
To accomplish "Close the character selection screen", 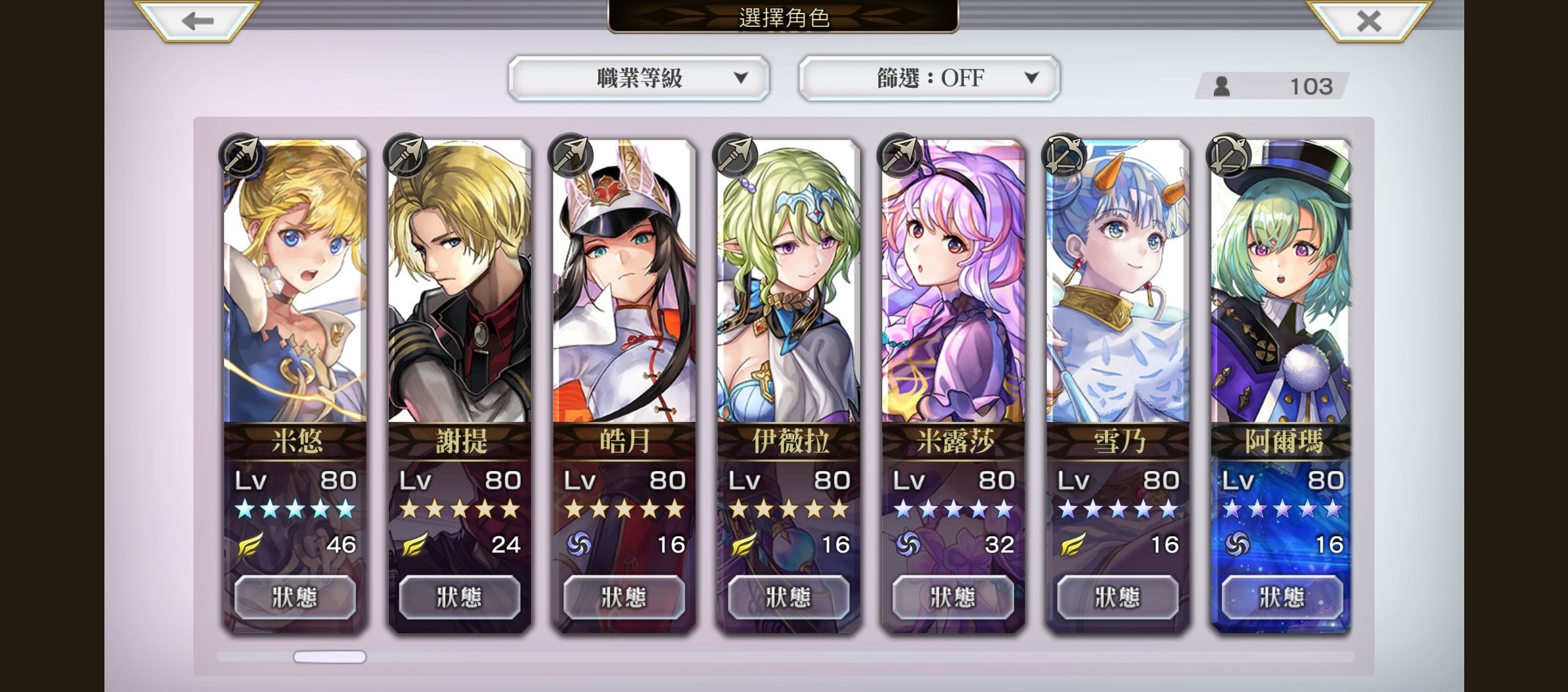I will pyautogui.click(x=1369, y=21).
